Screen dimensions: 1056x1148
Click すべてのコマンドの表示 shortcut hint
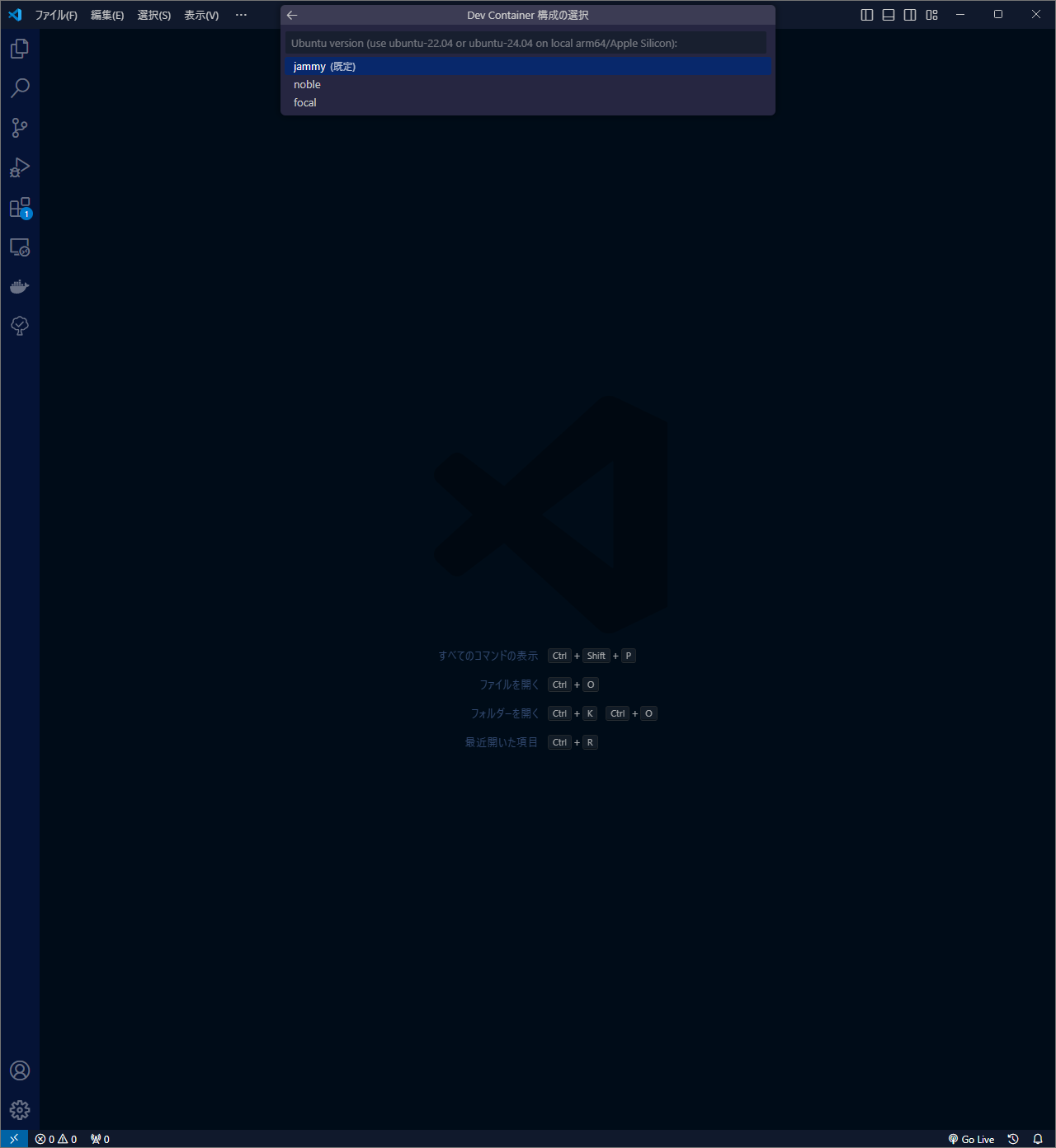tap(488, 656)
